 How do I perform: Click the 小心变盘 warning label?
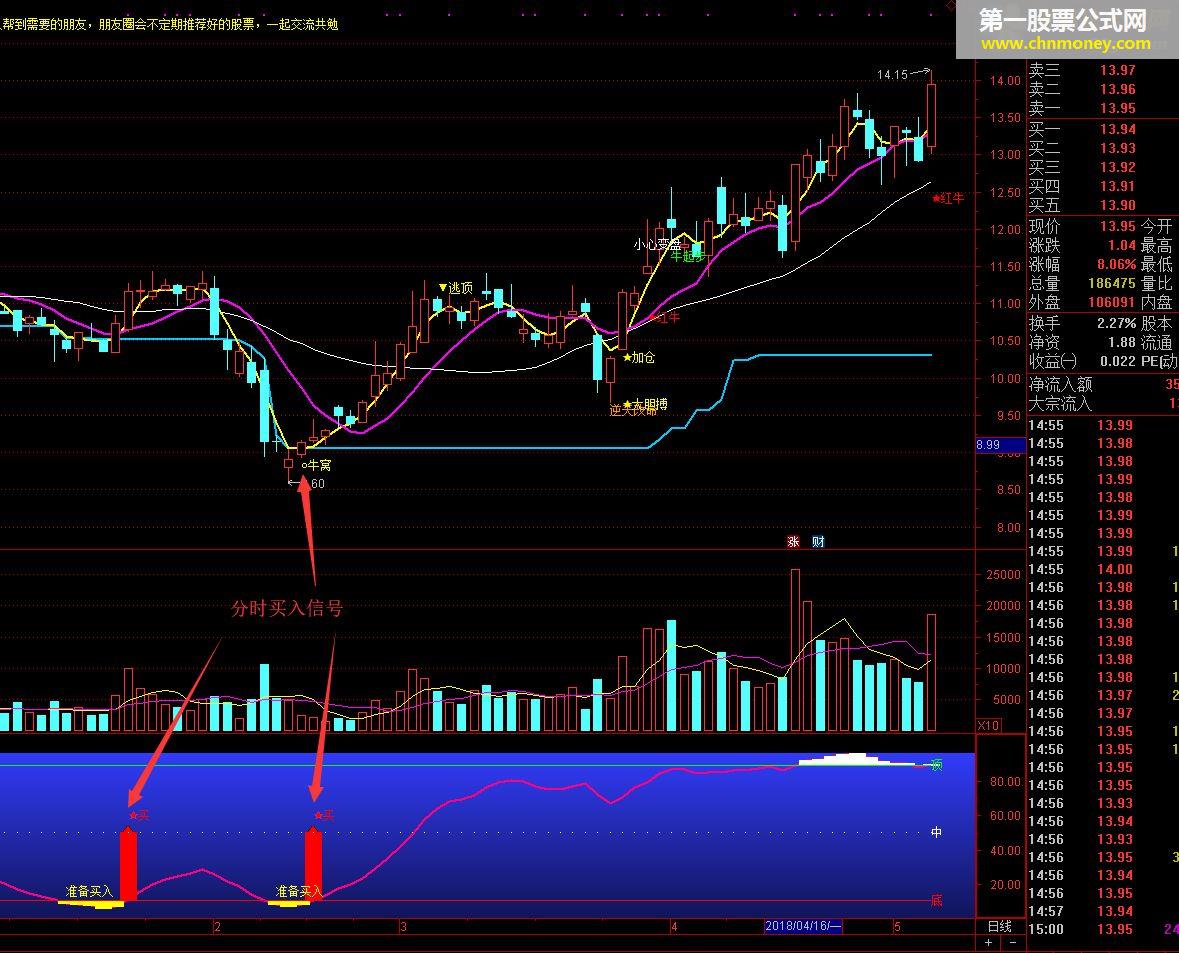point(656,244)
